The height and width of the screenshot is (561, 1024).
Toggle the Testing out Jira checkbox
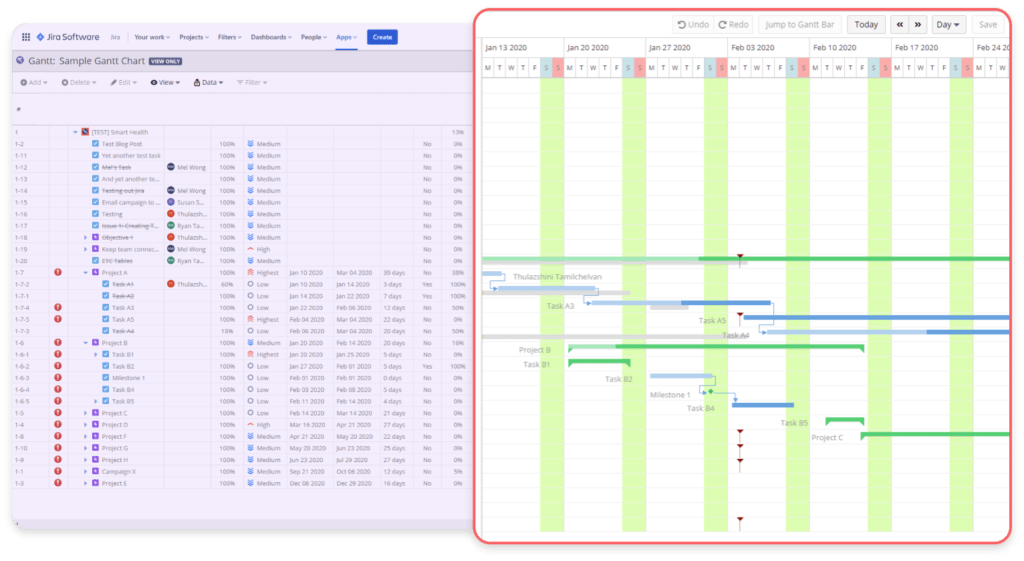tap(95, 191)
